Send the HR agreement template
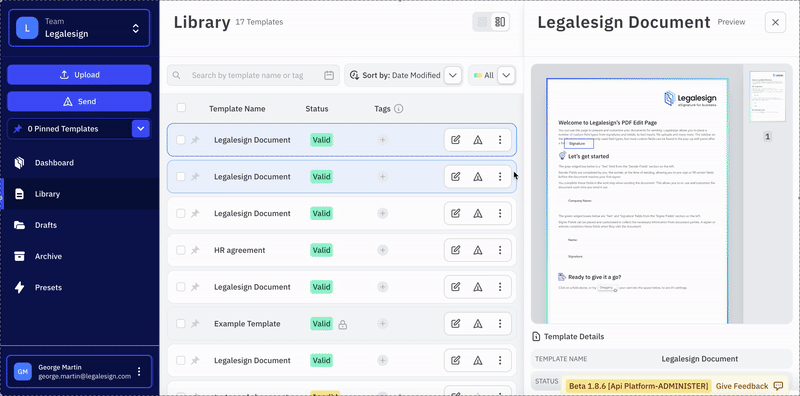 tap(478, 250)
